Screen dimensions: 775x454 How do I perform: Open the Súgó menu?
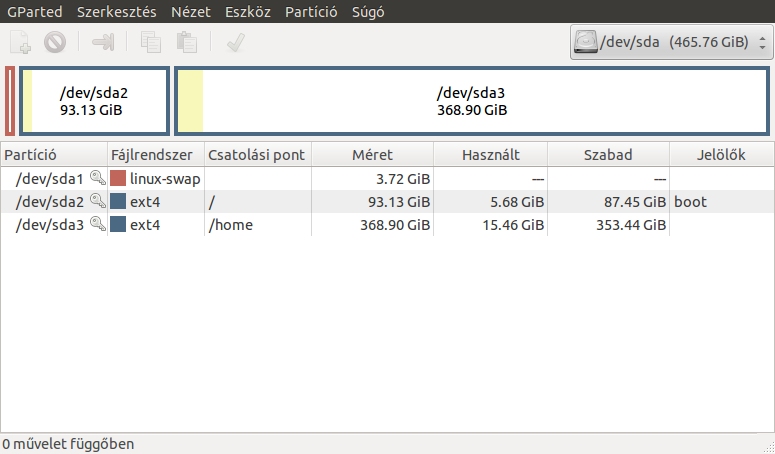coord(368,12)
